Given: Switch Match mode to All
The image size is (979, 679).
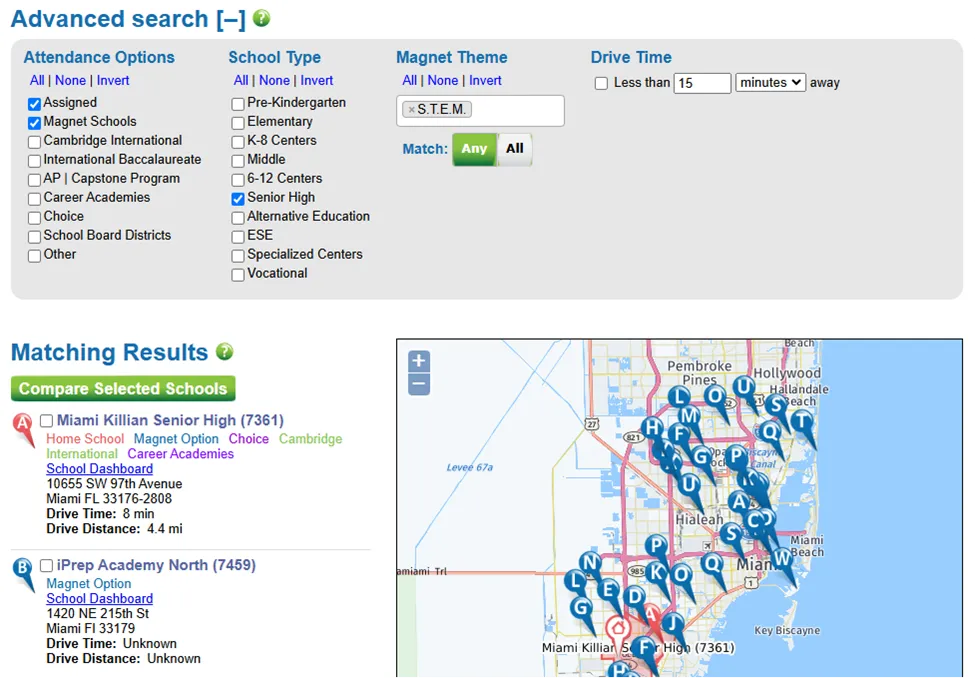Looking at the screenshot, I should 514,149.
